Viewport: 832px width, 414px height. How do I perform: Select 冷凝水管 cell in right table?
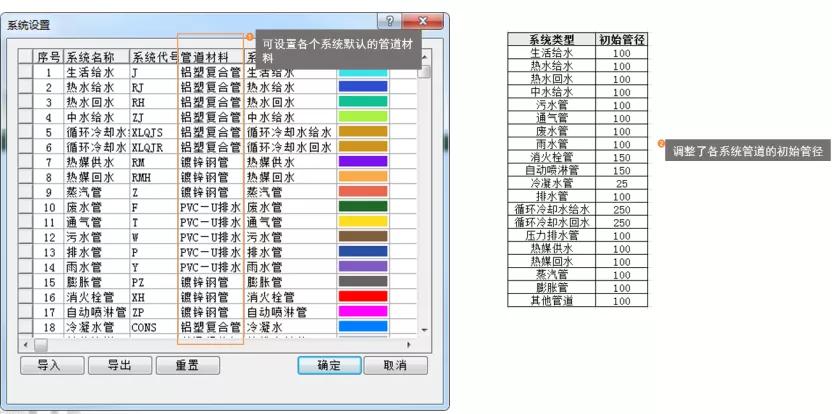[551, 184]
